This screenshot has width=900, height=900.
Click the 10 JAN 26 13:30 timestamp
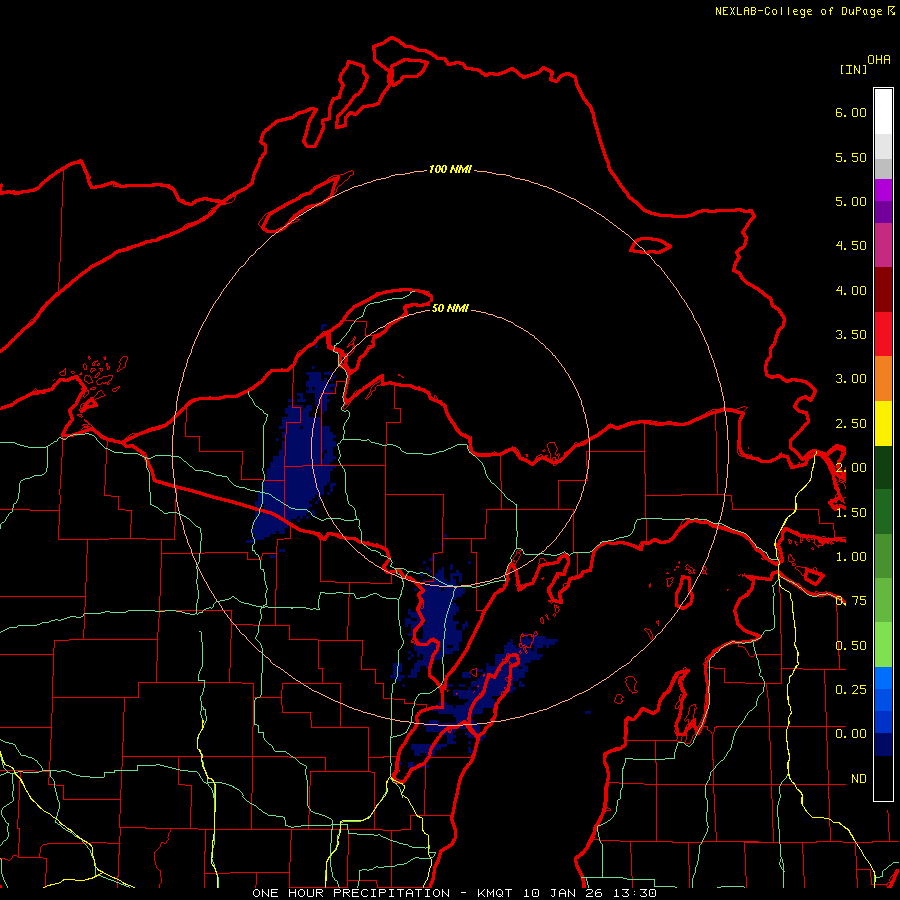point(589,893)
